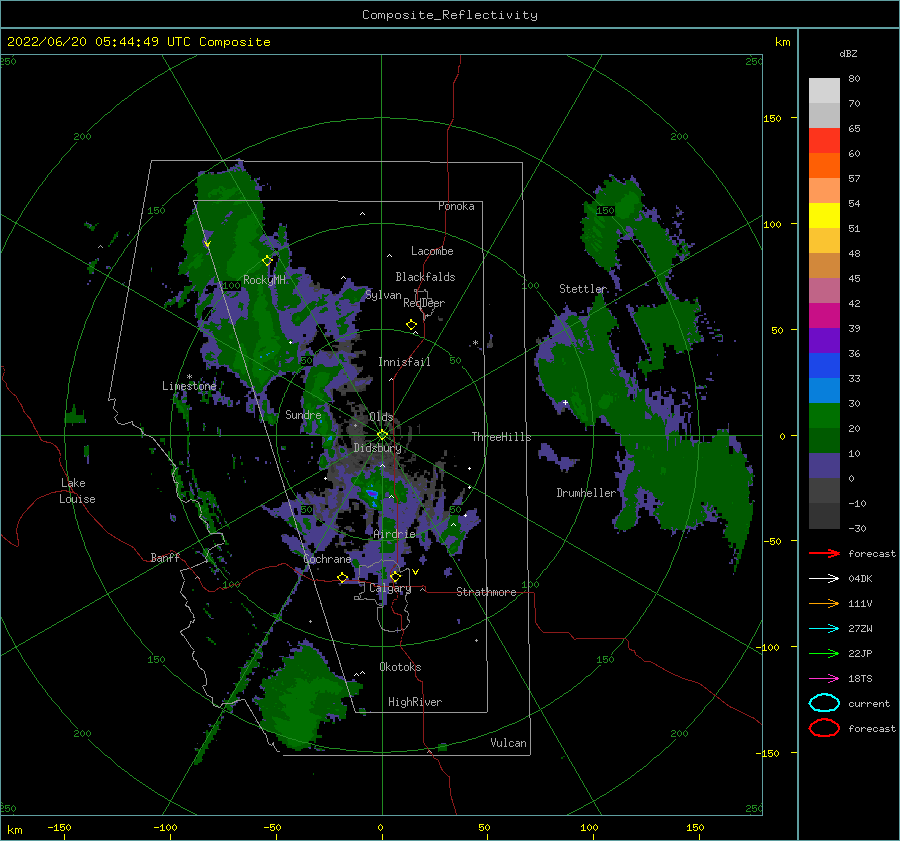The image size is (900, 841).
Task: Click the Innisfail town label
Action: pyautogui.click(x=404, y=362)
